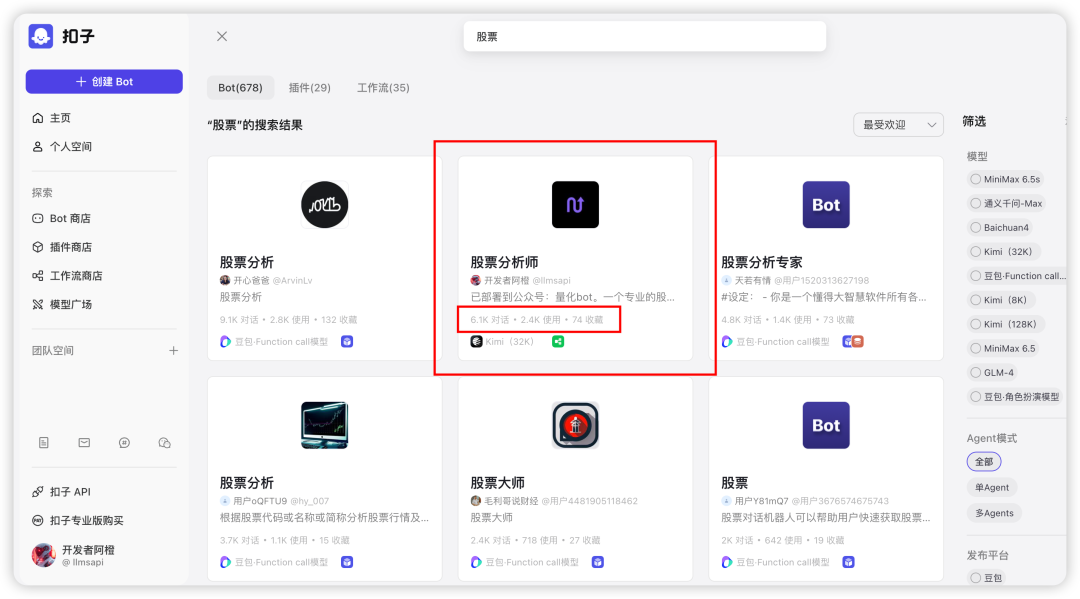Click the chat bubble icon in sidebar bottom row
This screenshot has height=599, width=1080.
124,443
